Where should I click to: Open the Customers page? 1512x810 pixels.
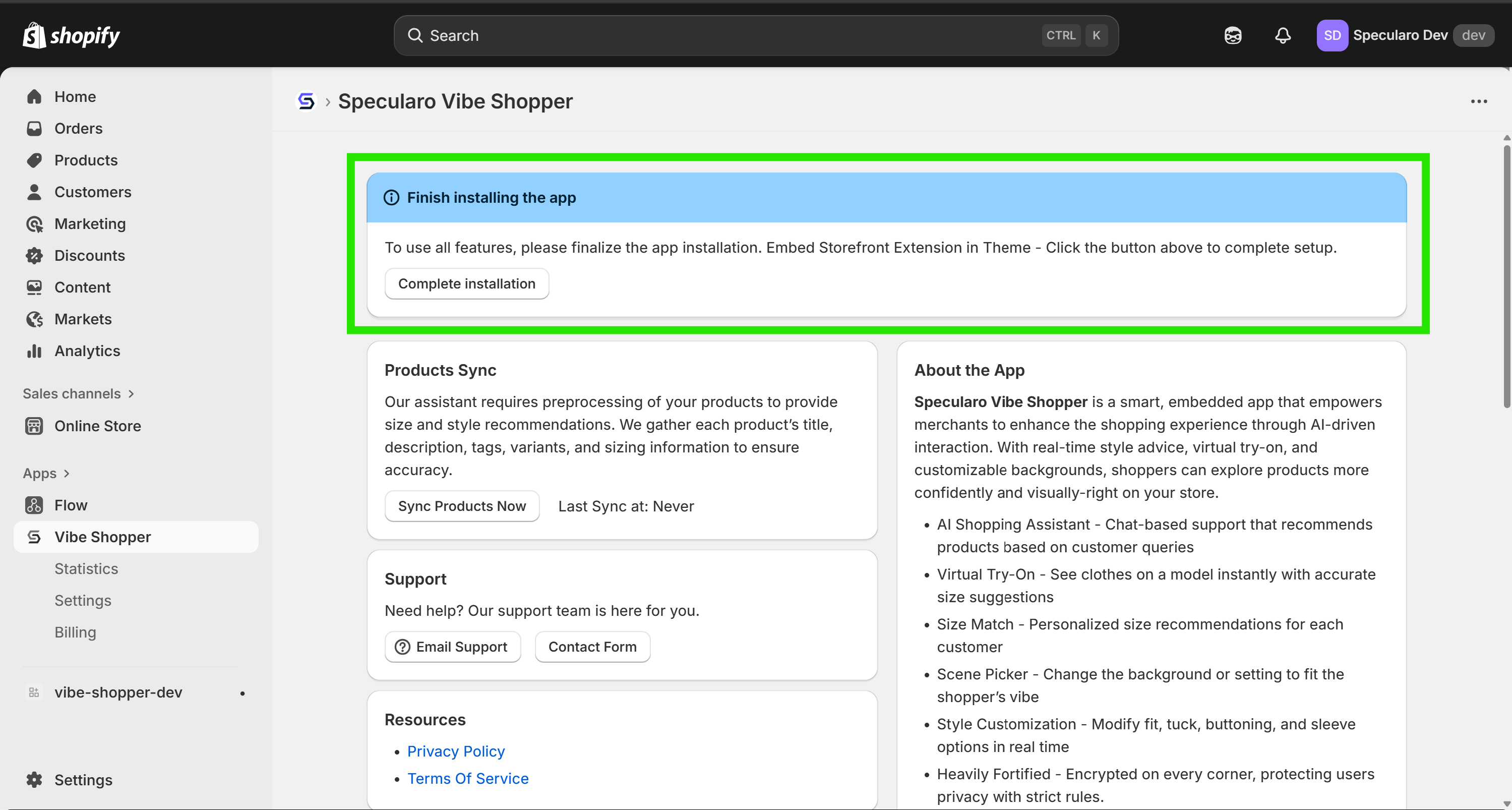[x=93, y=192]
